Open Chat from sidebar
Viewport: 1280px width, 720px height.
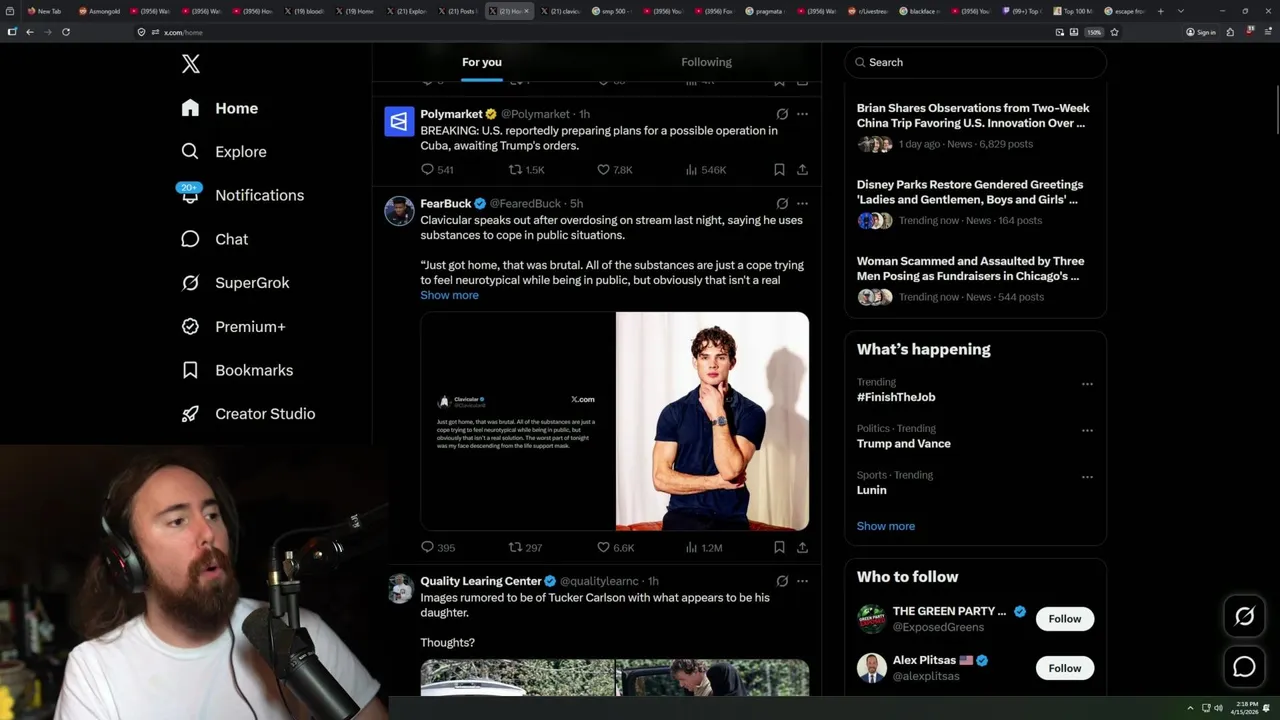[x=214, y=239]
